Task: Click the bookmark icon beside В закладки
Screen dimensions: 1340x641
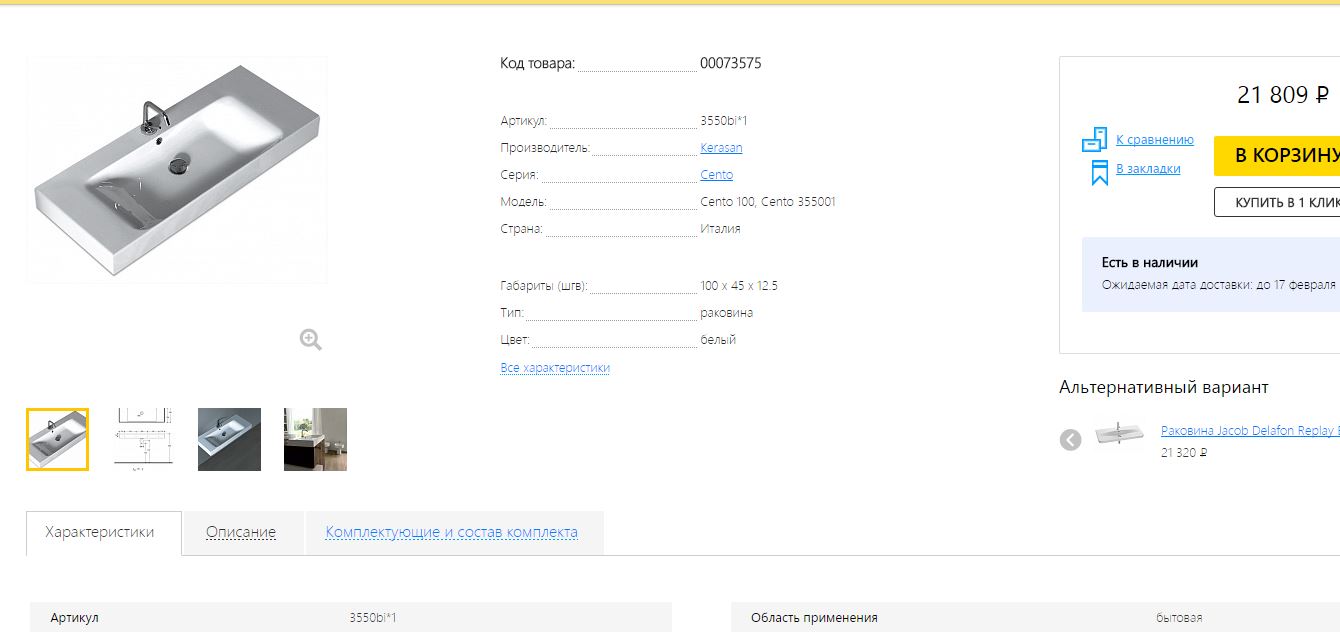Action: 1098,172
